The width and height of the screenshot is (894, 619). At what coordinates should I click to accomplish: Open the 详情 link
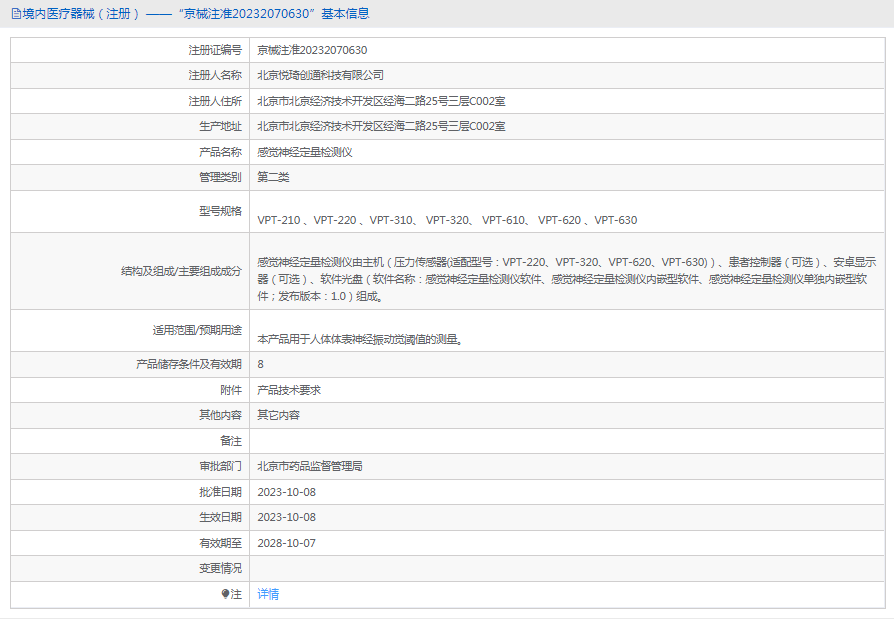click(268, 594)
